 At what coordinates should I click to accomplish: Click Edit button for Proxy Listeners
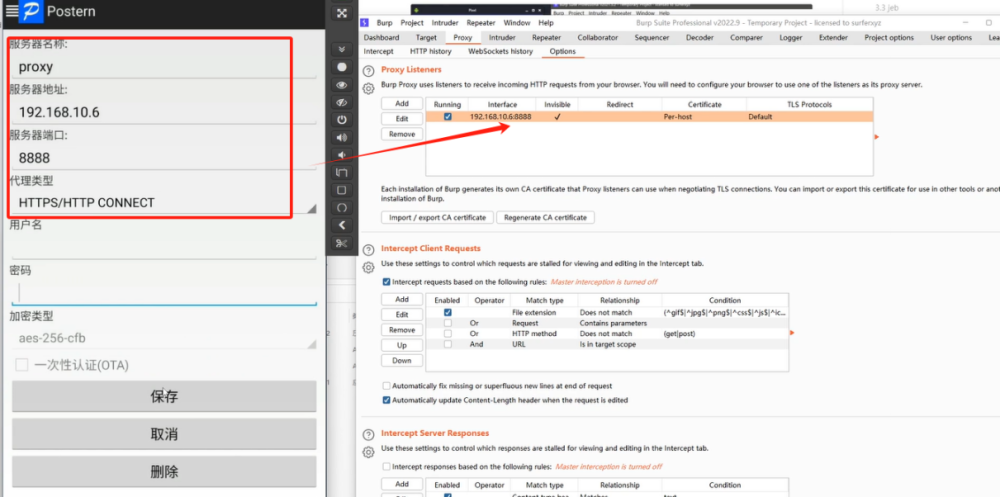click(x=402, y=119)
